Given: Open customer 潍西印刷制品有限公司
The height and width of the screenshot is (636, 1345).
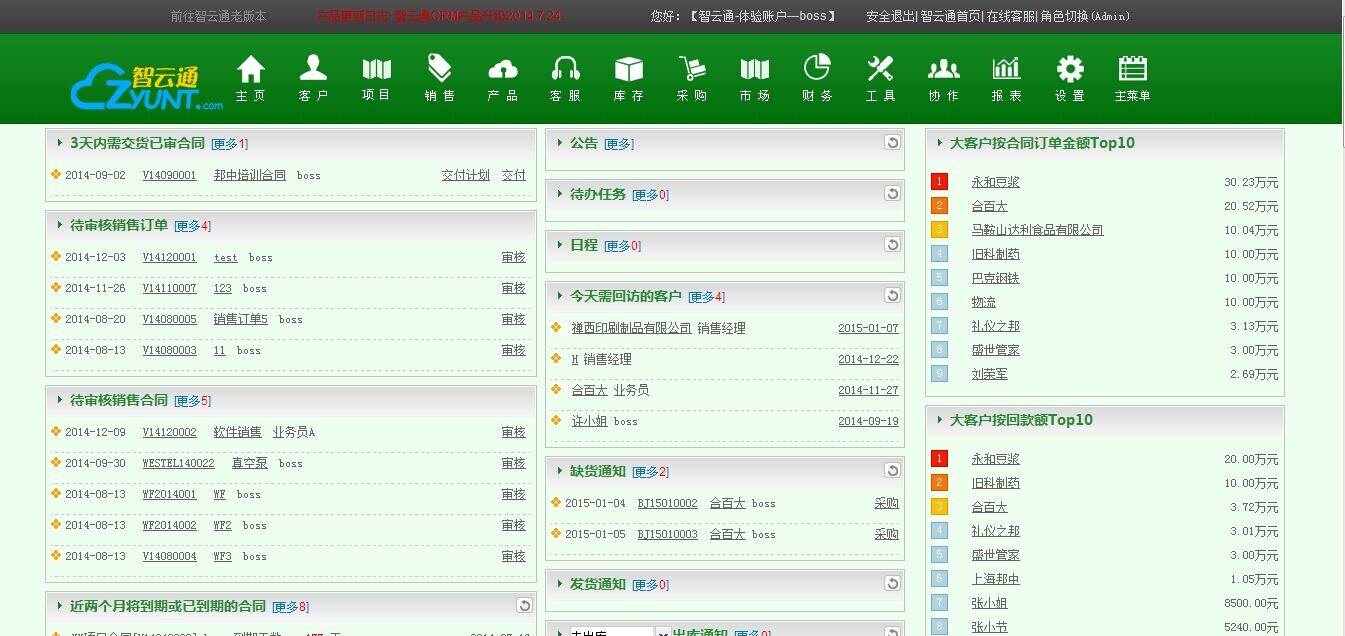Looking at the screenshot, I should pyautogui.click(x=631, y=328).
